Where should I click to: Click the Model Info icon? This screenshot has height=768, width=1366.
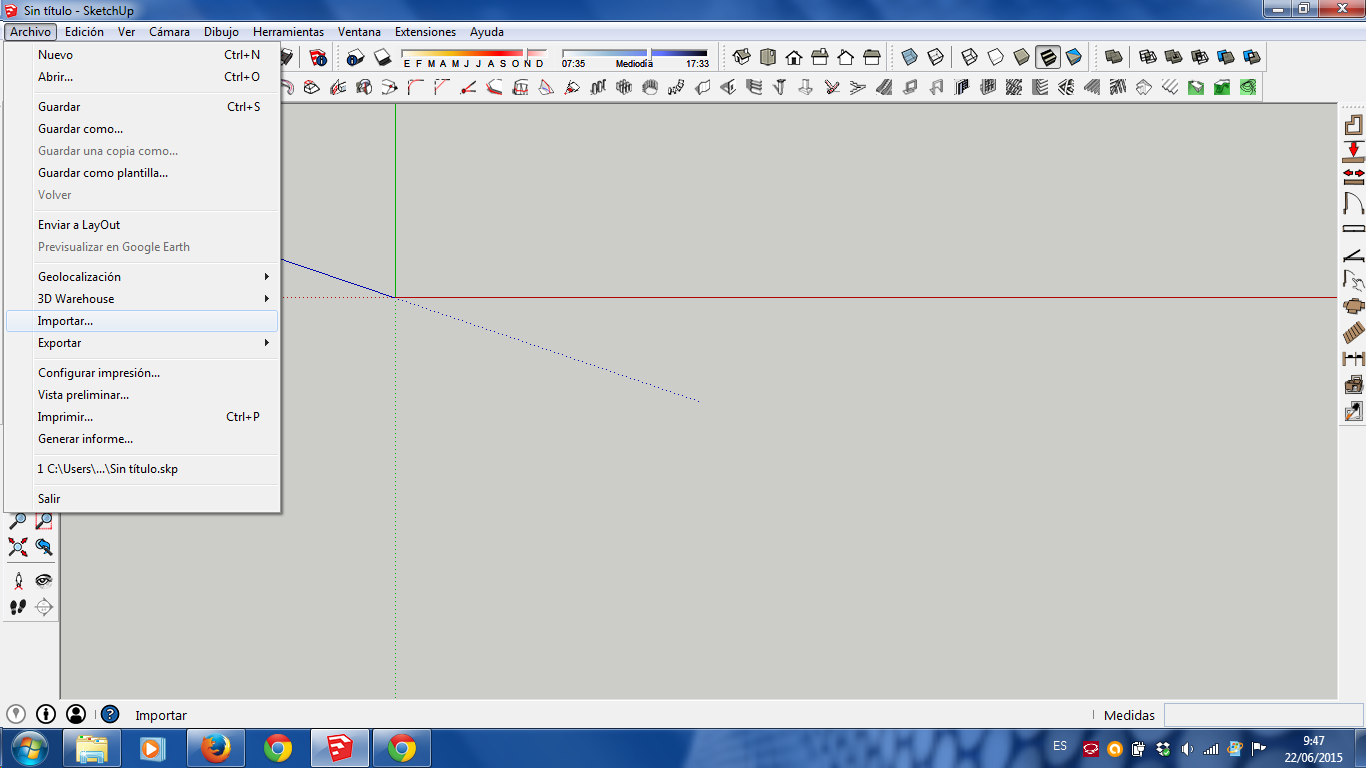[318, 57]
